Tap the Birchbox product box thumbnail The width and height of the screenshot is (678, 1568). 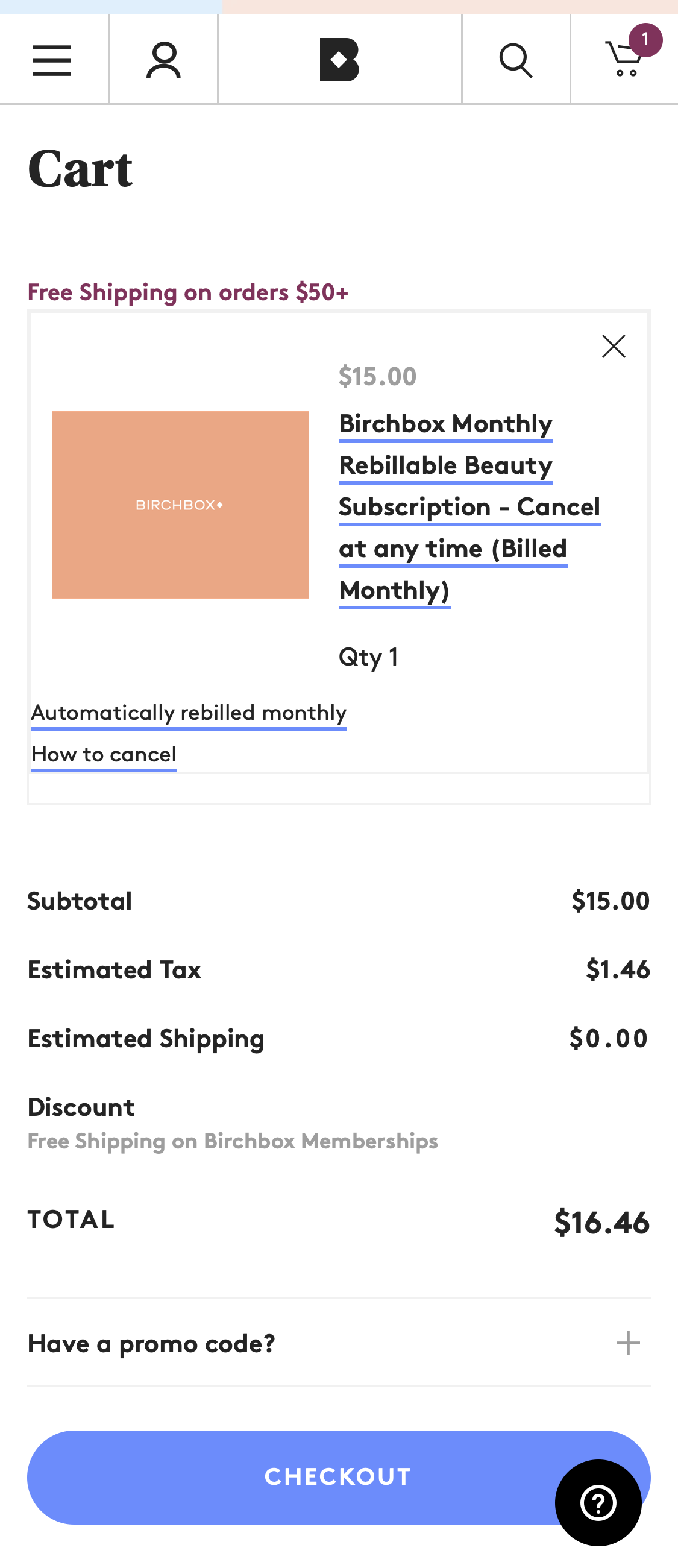pyautogui.click(x=180, y=505)
